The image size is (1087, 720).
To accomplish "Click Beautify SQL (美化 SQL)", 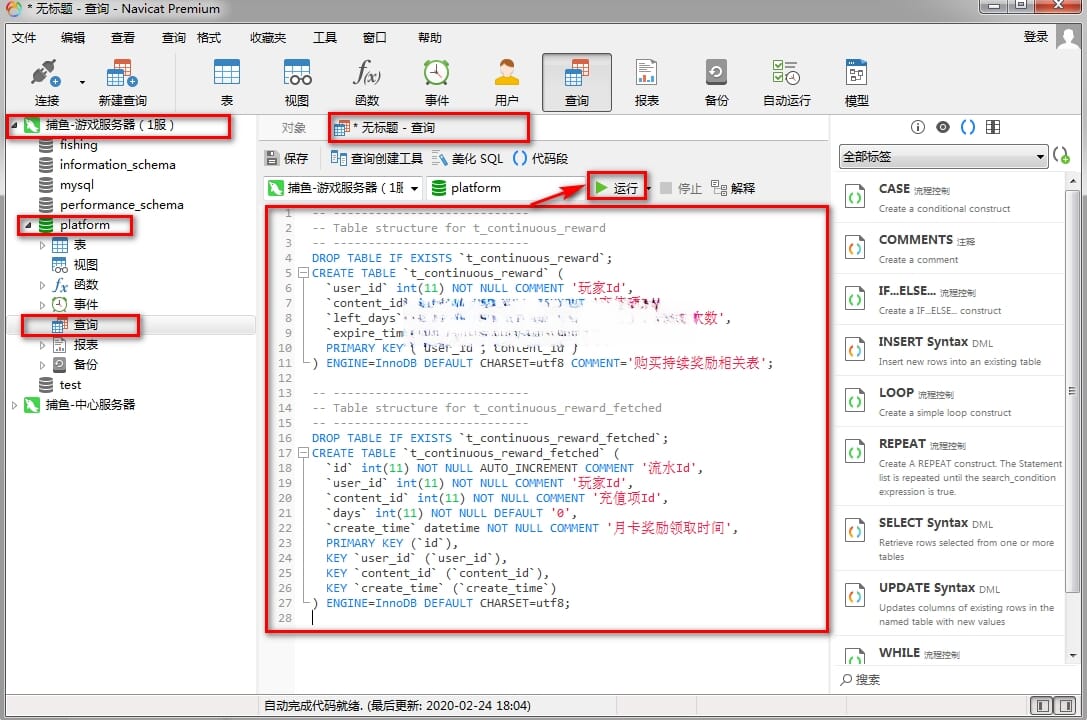I will (468, 158).
